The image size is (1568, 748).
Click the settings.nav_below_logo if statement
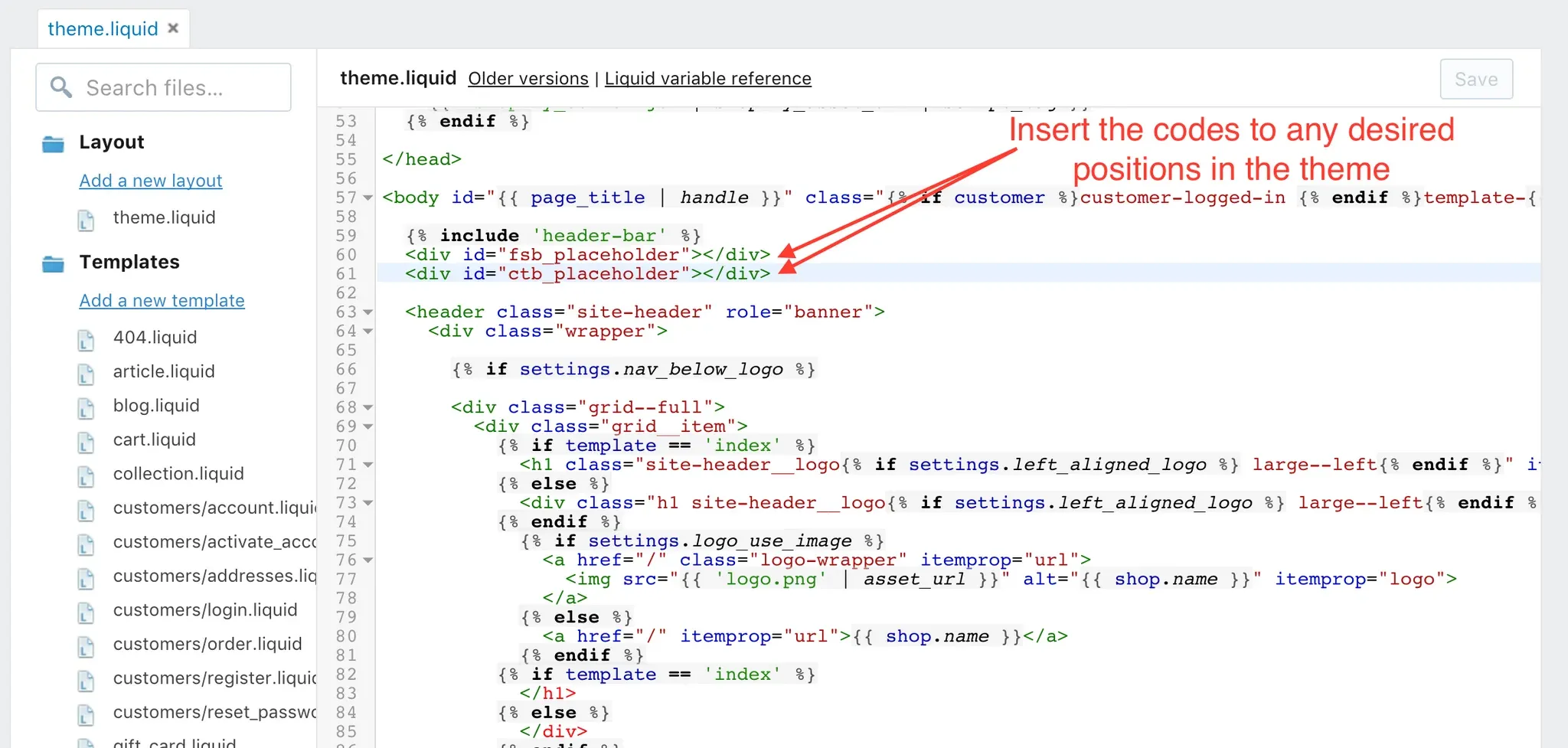pos(634,369)
